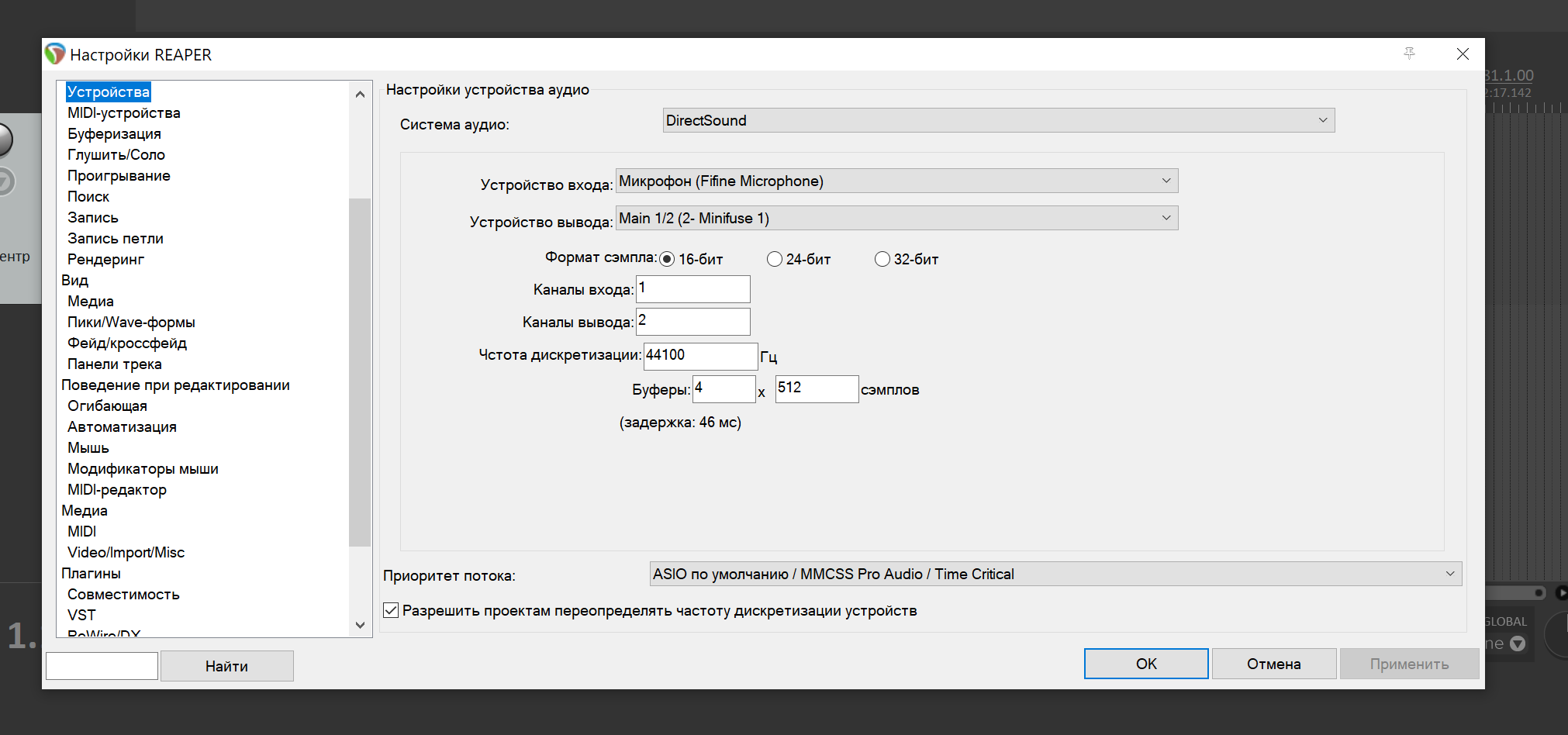Open Запись settings page

[93, 218]
